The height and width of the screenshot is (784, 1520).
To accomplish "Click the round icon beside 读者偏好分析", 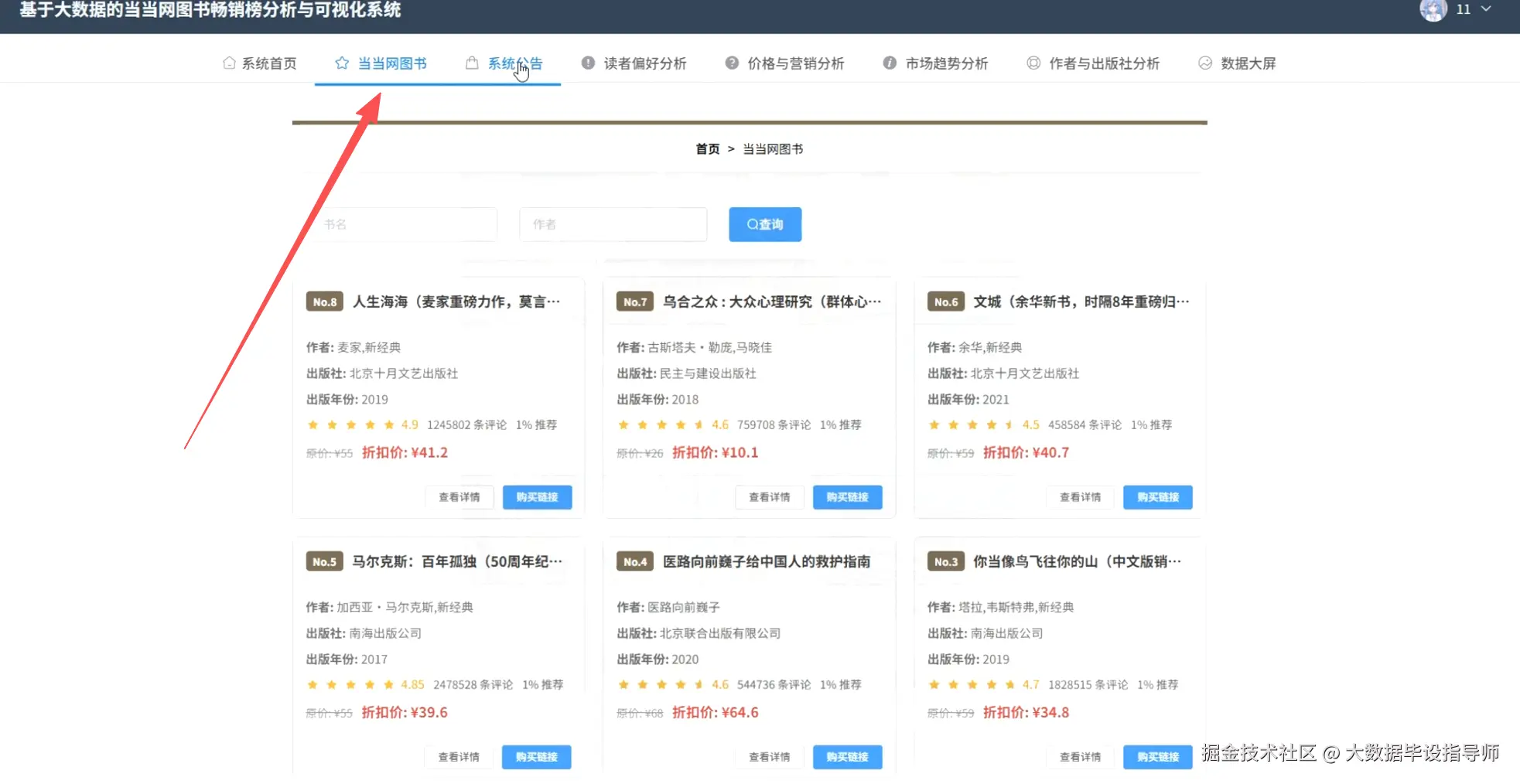I will (589, 63).
